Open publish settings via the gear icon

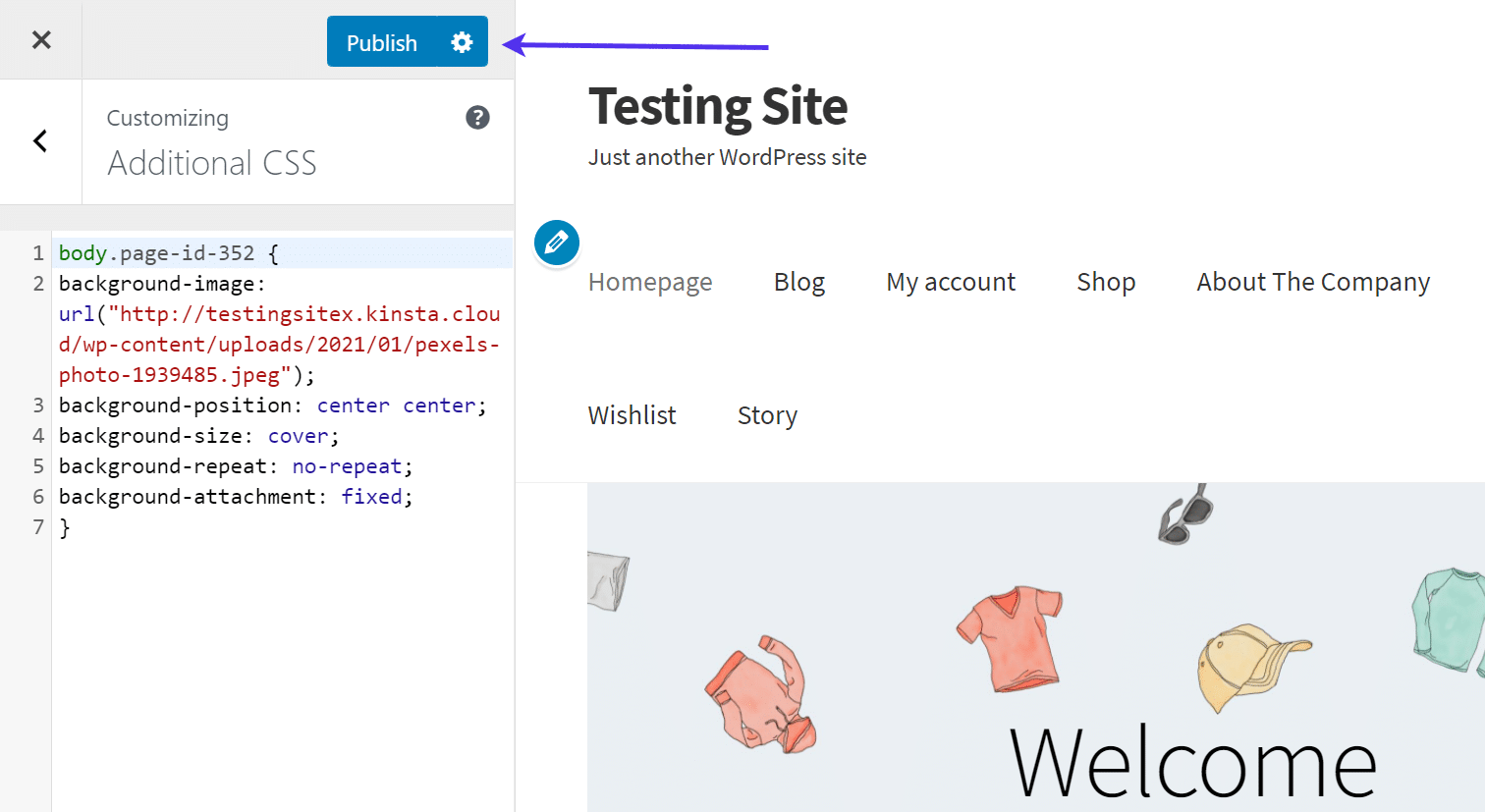(461, 41)
